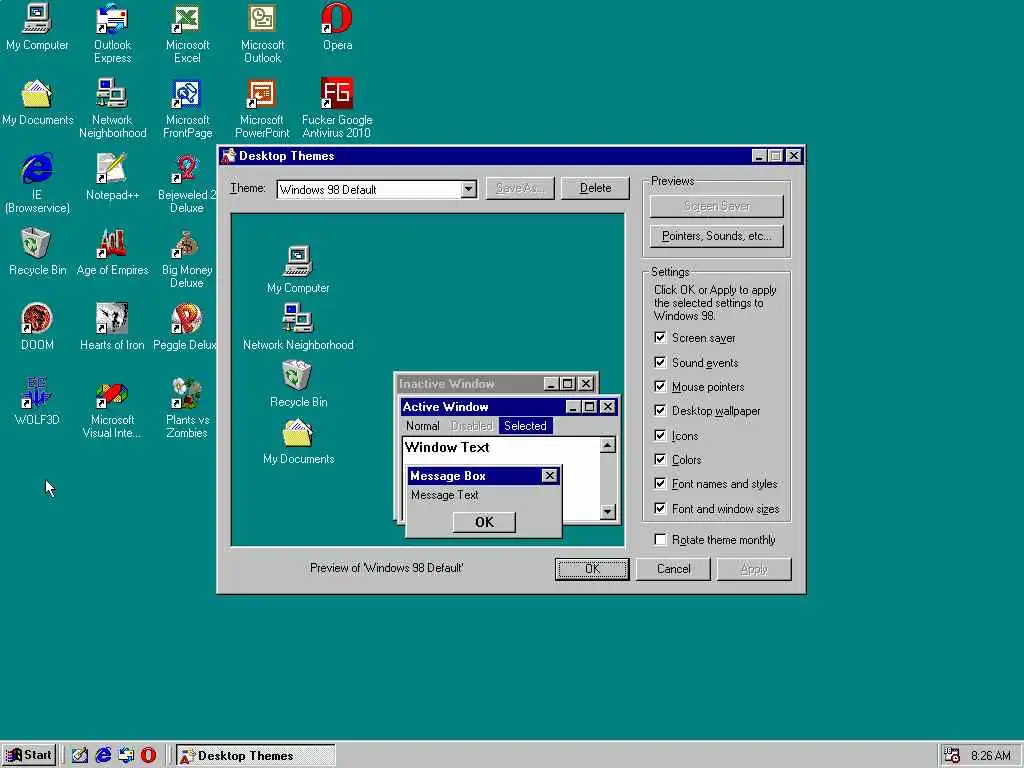Click the clock showing 8:26 AM
Image resolution: width=1024 pixels, height=768 pixels.
pos(991,756)
